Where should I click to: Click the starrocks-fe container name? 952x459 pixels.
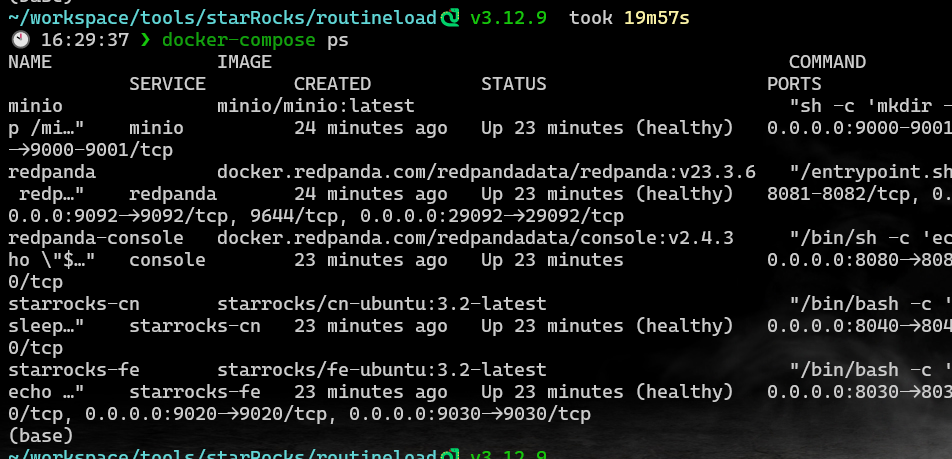pyautogui.click(x=73, y=370)
